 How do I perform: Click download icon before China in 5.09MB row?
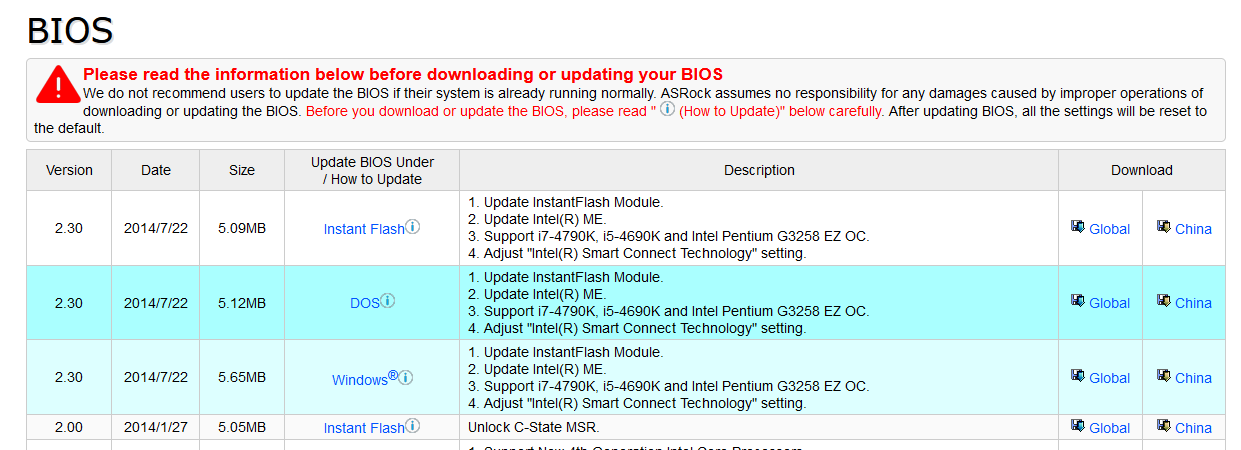pyautogui.click(x=1164, y=227)
